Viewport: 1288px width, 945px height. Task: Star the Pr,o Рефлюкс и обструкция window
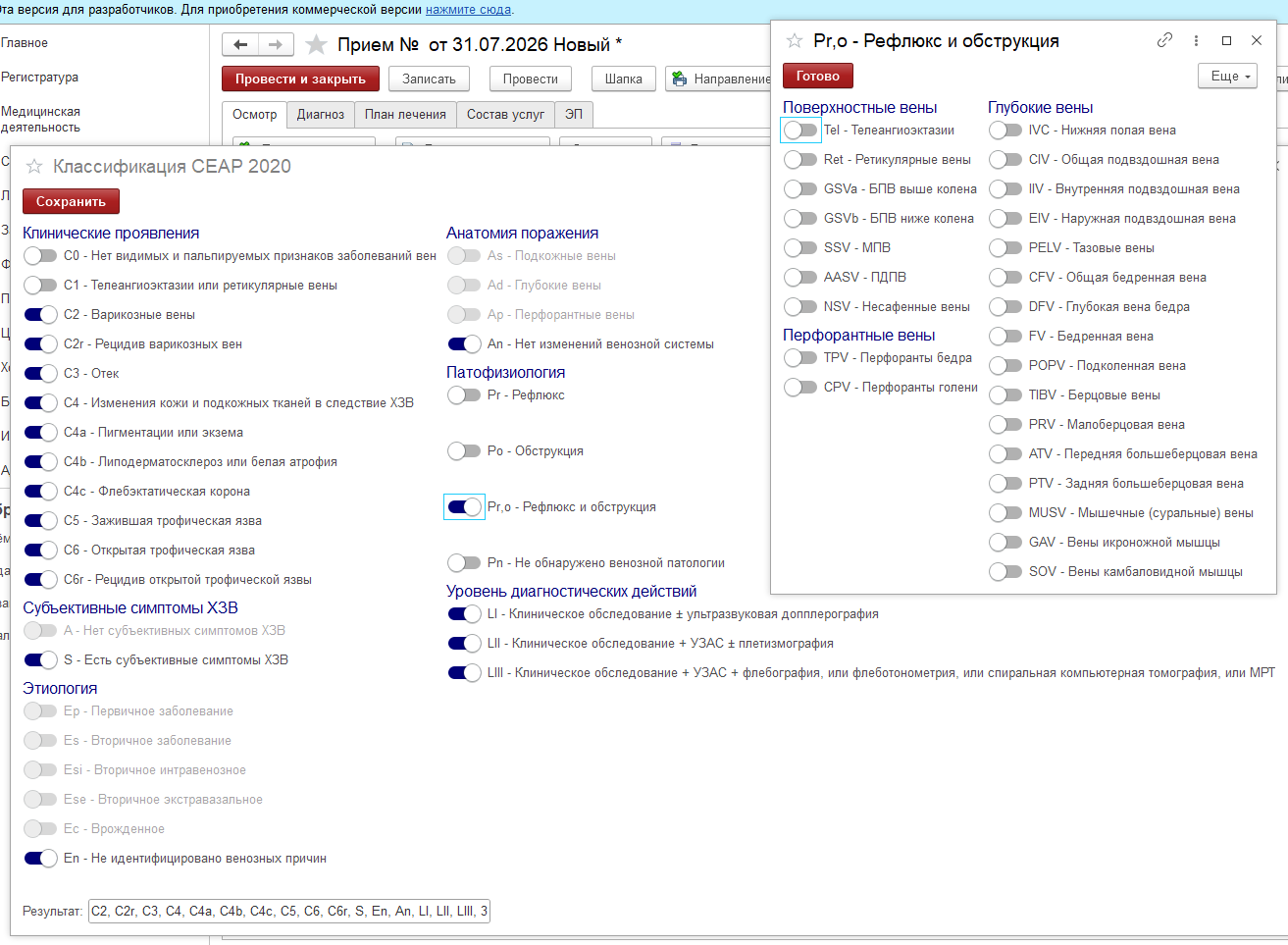pyautogui.click(x=795, y=41)
